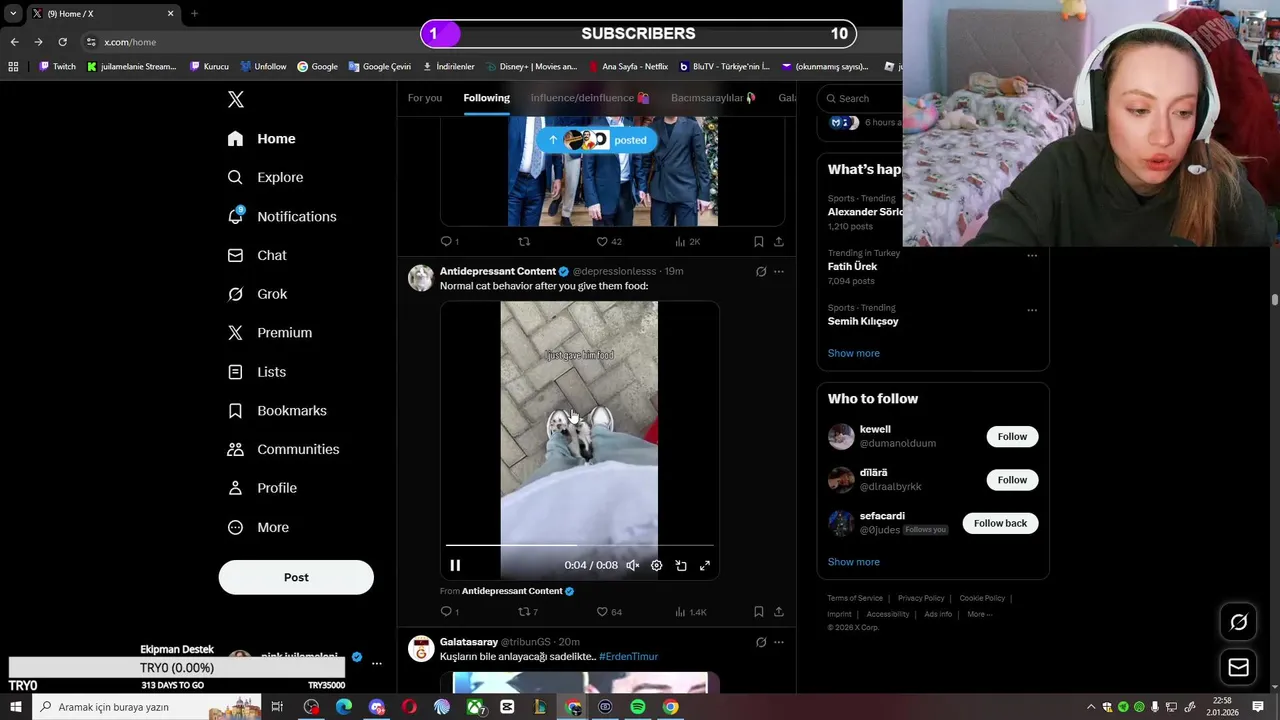Follow dîlärä
This screenshot has width=1280, height=720.
pos(1012,480)
